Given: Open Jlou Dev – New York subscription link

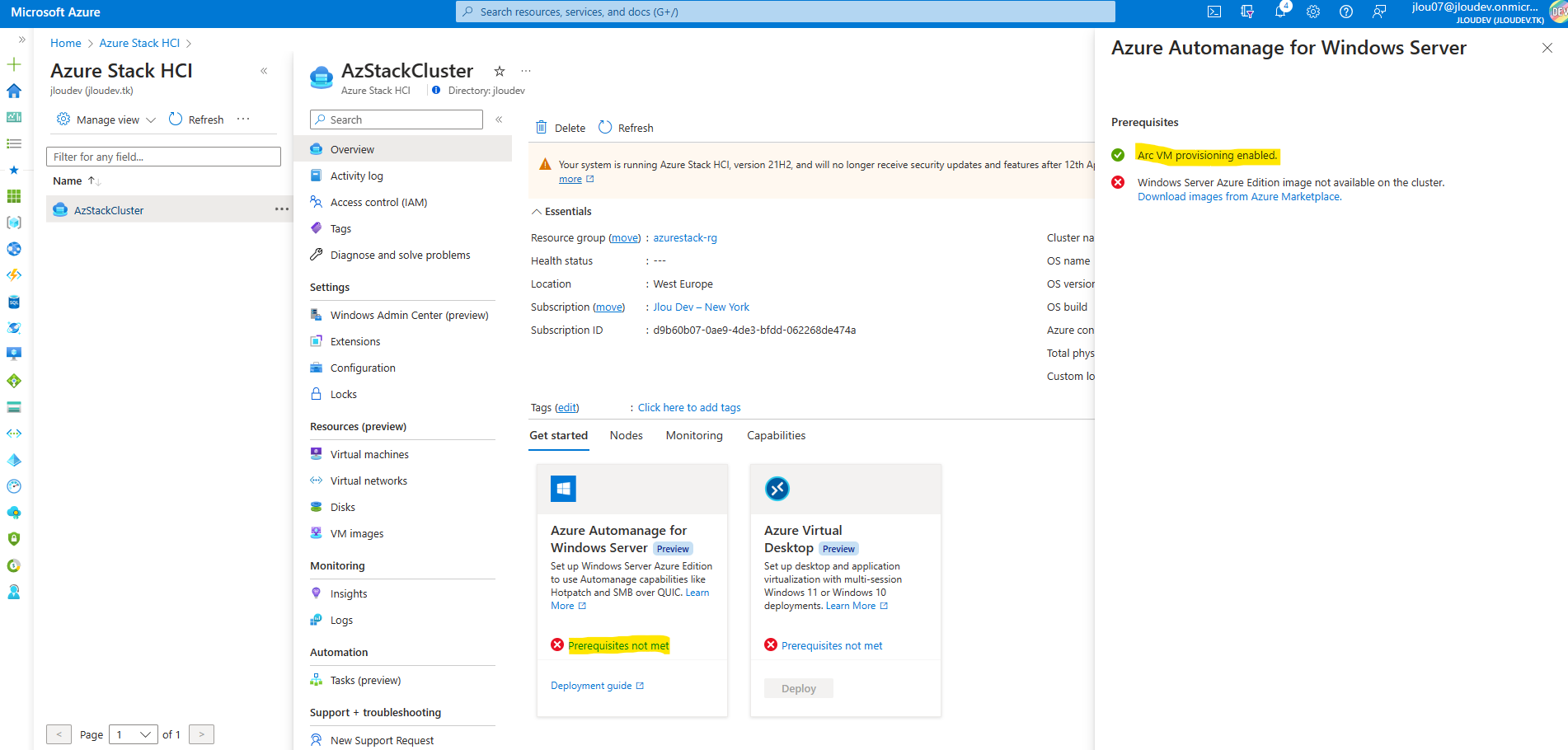Looking at the screenshot, I should (x=702, y=307).
